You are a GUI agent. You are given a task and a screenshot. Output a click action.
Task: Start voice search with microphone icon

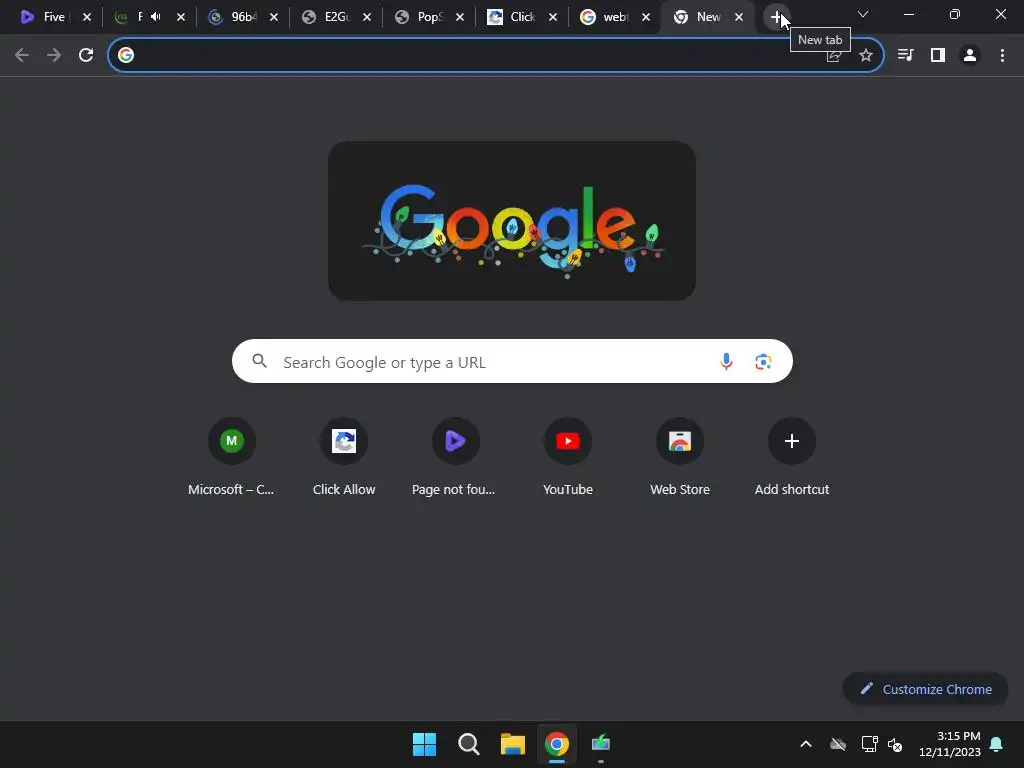click(726, 361)
